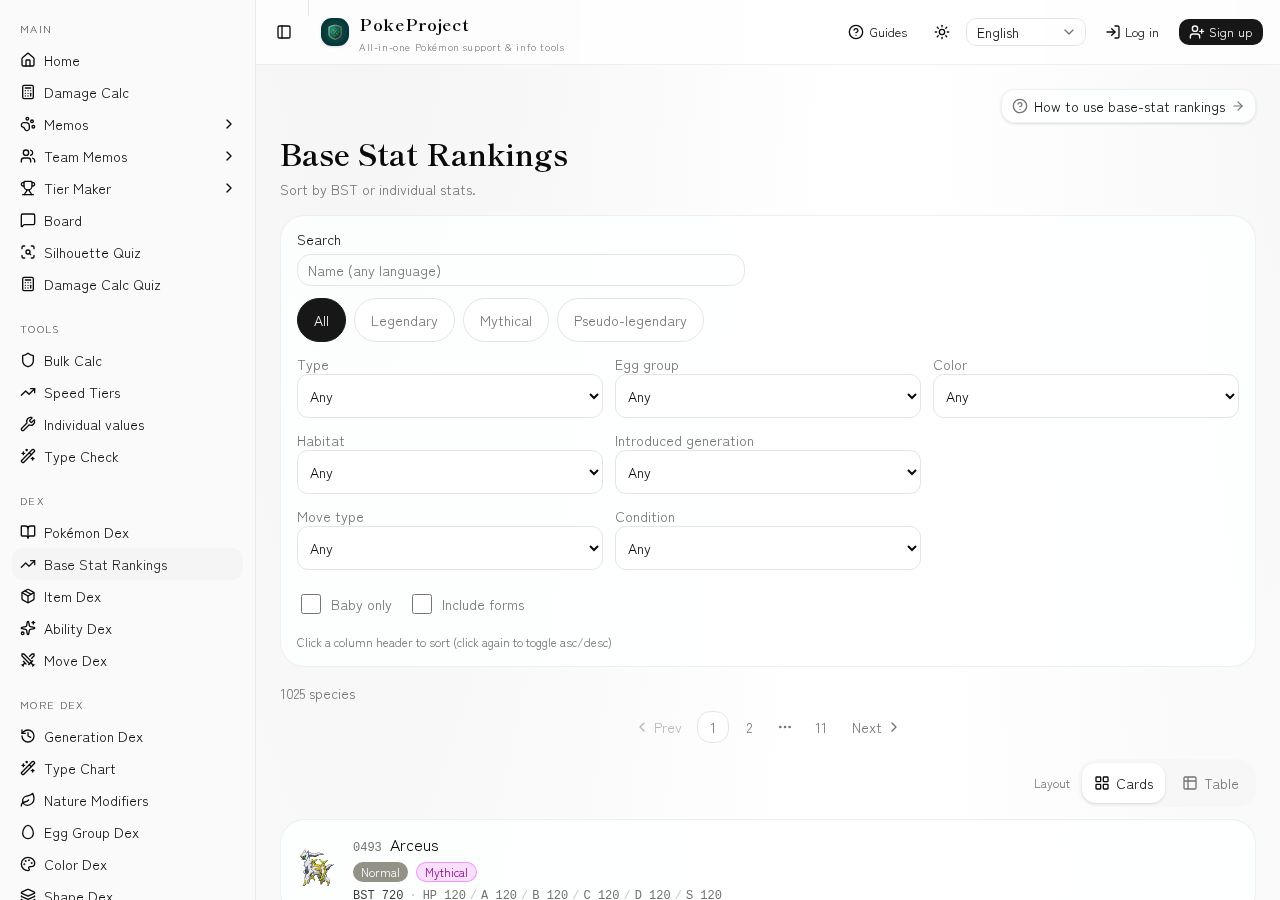The image size is (1280, 900).
Task: Click the Tier Maker trophy icon
Action: [x=28, y=188]
